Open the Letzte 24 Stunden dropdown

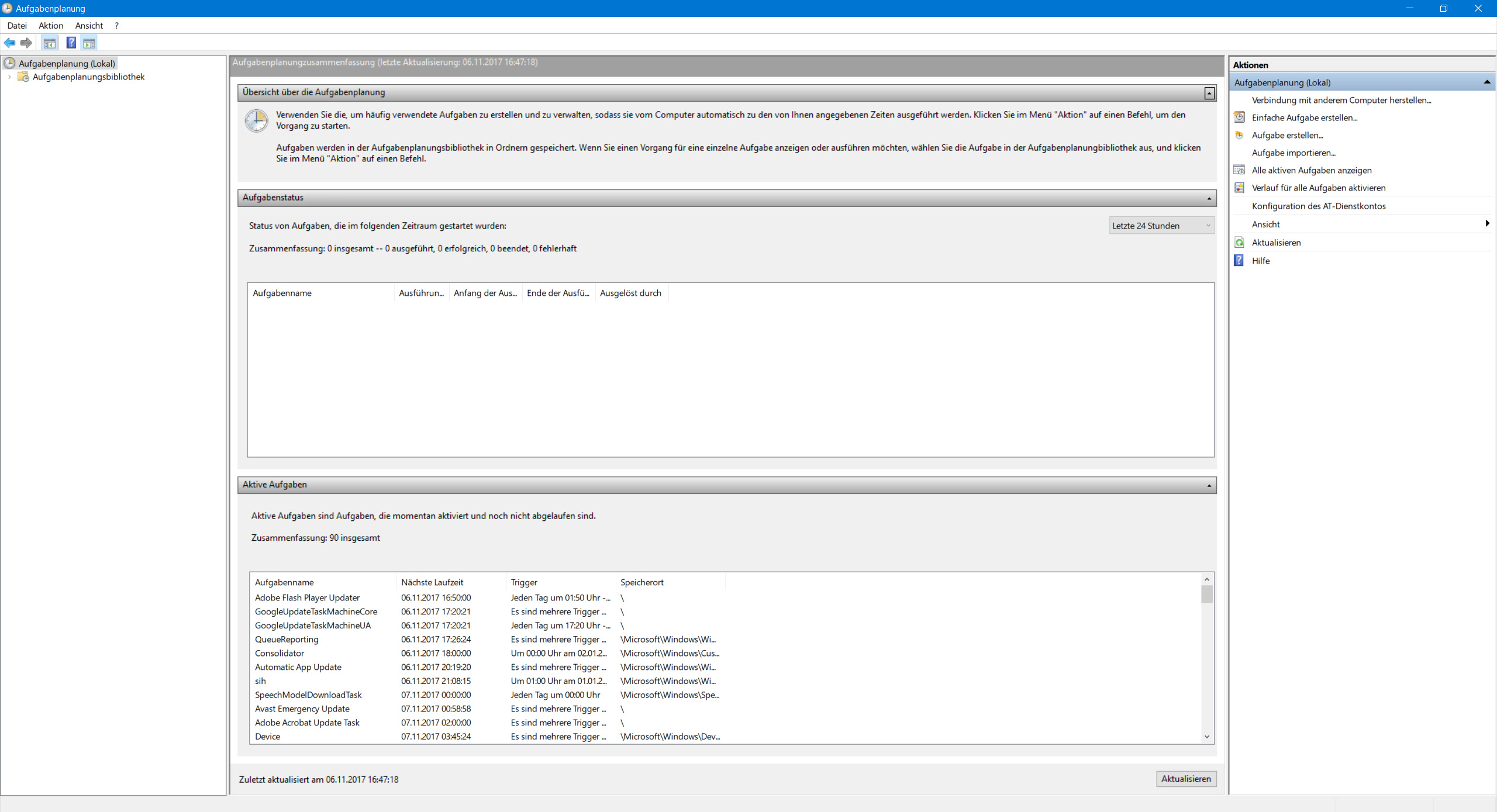(x=1161, y=226)
